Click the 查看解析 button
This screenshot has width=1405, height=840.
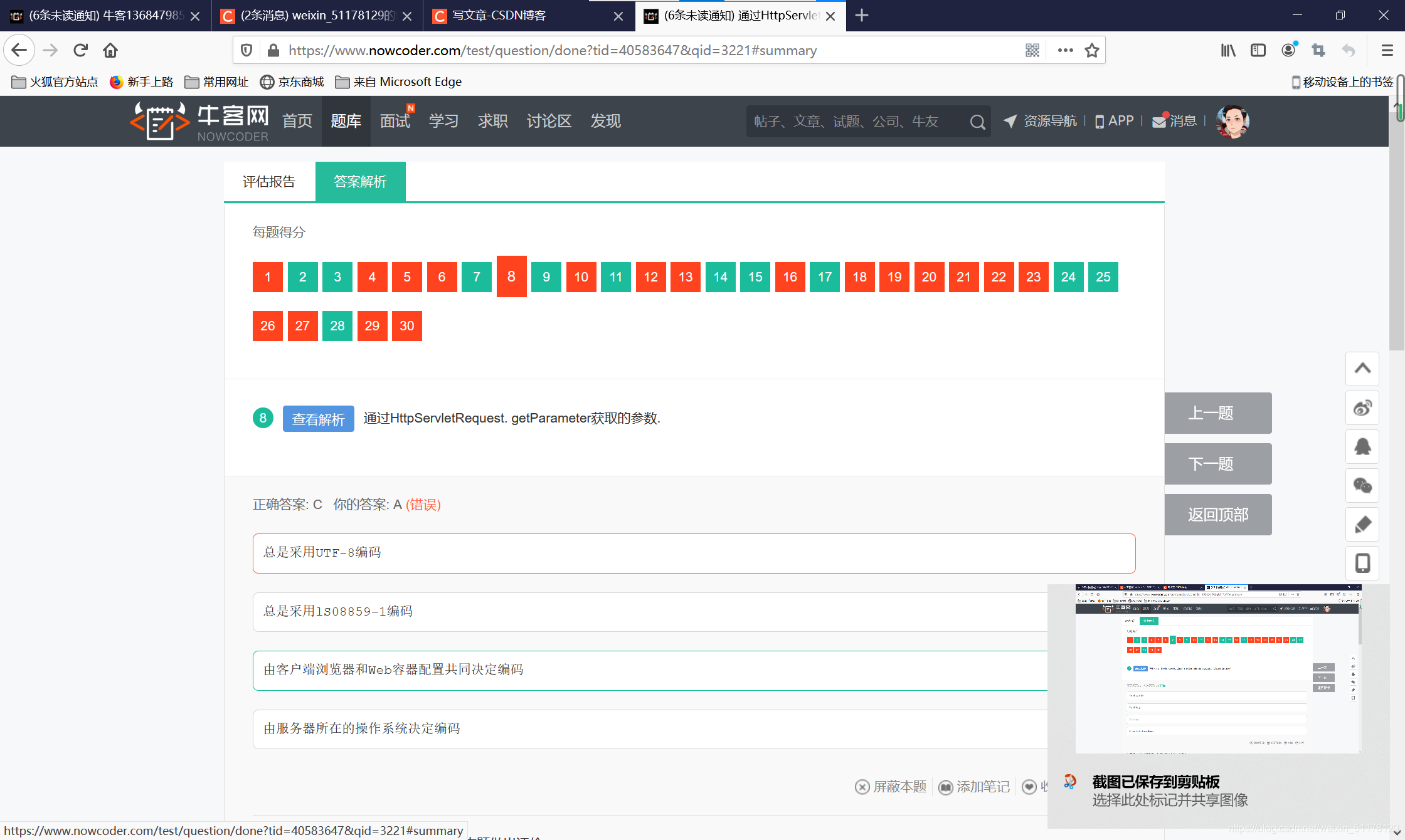319,419
